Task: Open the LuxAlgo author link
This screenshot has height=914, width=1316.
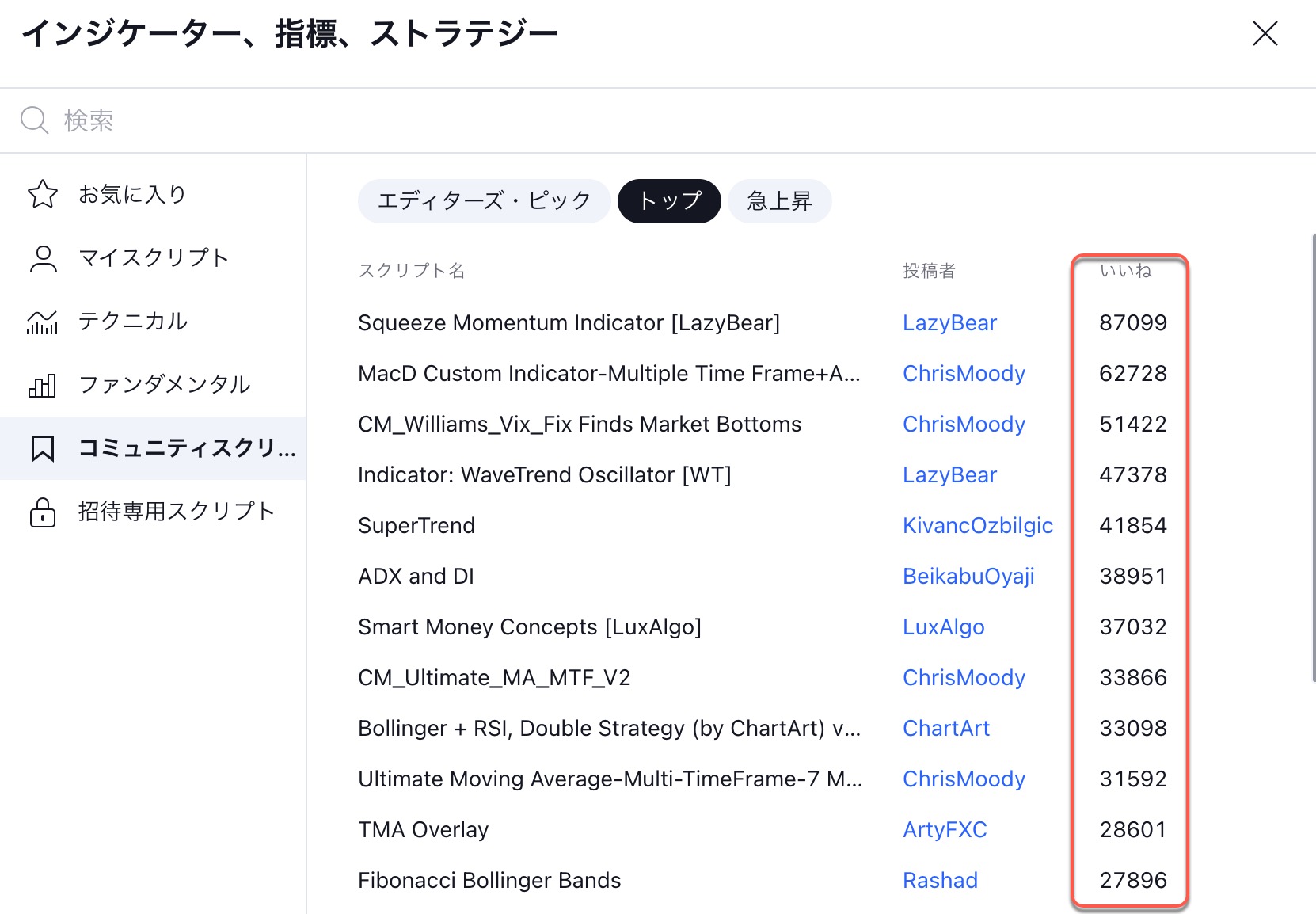Action: point(944,627)
